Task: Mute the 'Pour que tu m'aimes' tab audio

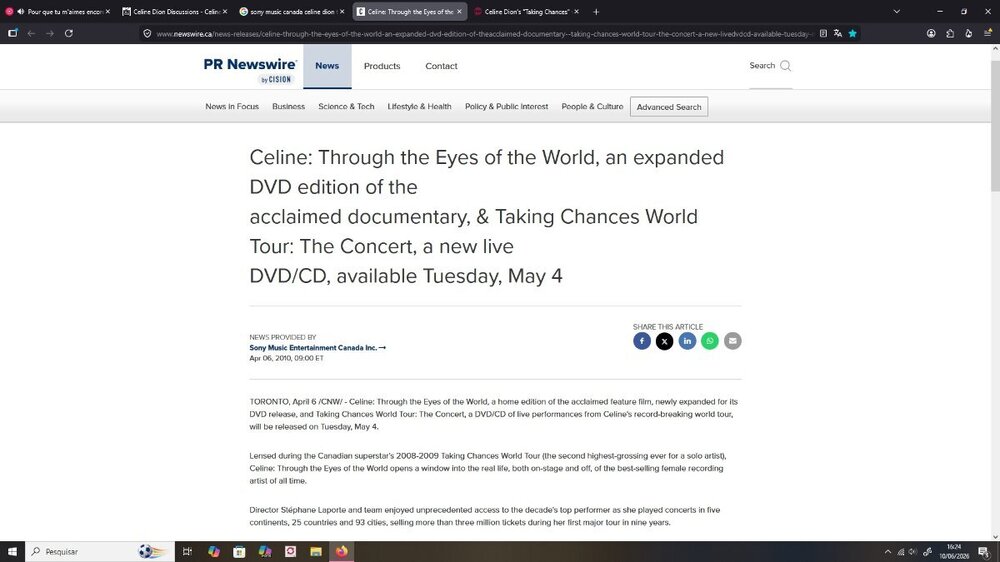Action: (20, 11)
